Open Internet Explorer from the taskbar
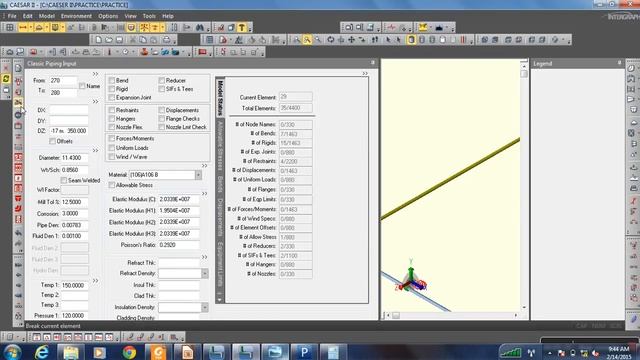Image resolution: width=640 pixels, height=360 pixels. (x=42, y=352)
